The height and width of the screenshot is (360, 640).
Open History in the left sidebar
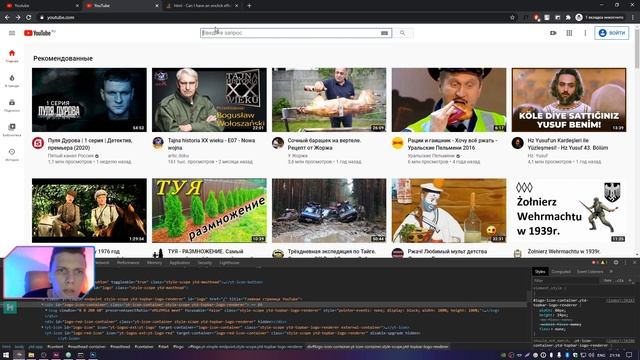click(x=12, y=154)
